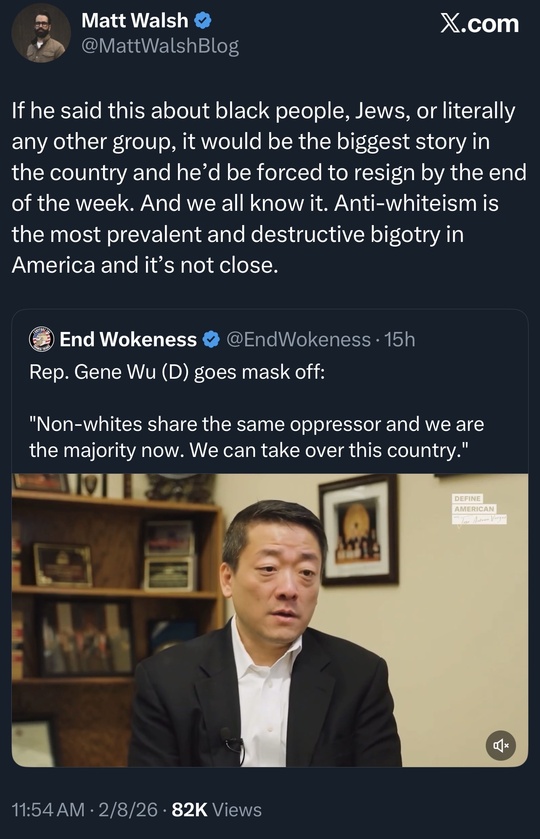Click the Matt Walsh display name
Image resolution: width=540 pixels, height=839 pixels.
134,20
